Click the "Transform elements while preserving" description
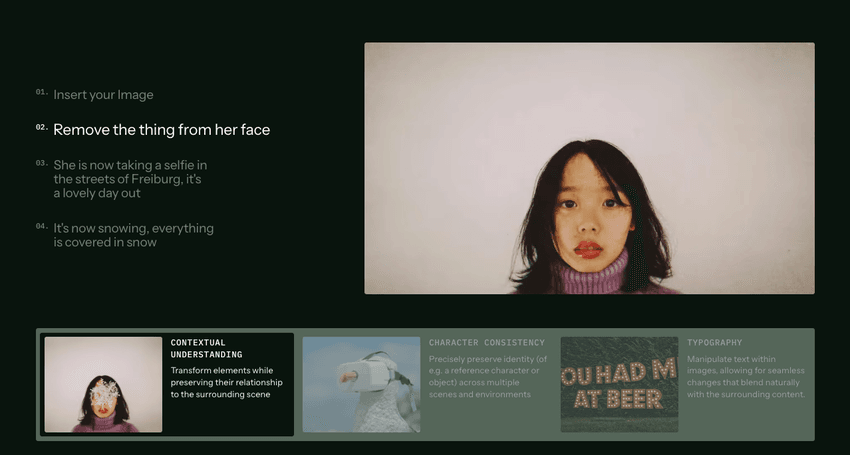Image resolution: width=850 pixels, height=455 pixels. pyautogui.click(x=227, y=382)
